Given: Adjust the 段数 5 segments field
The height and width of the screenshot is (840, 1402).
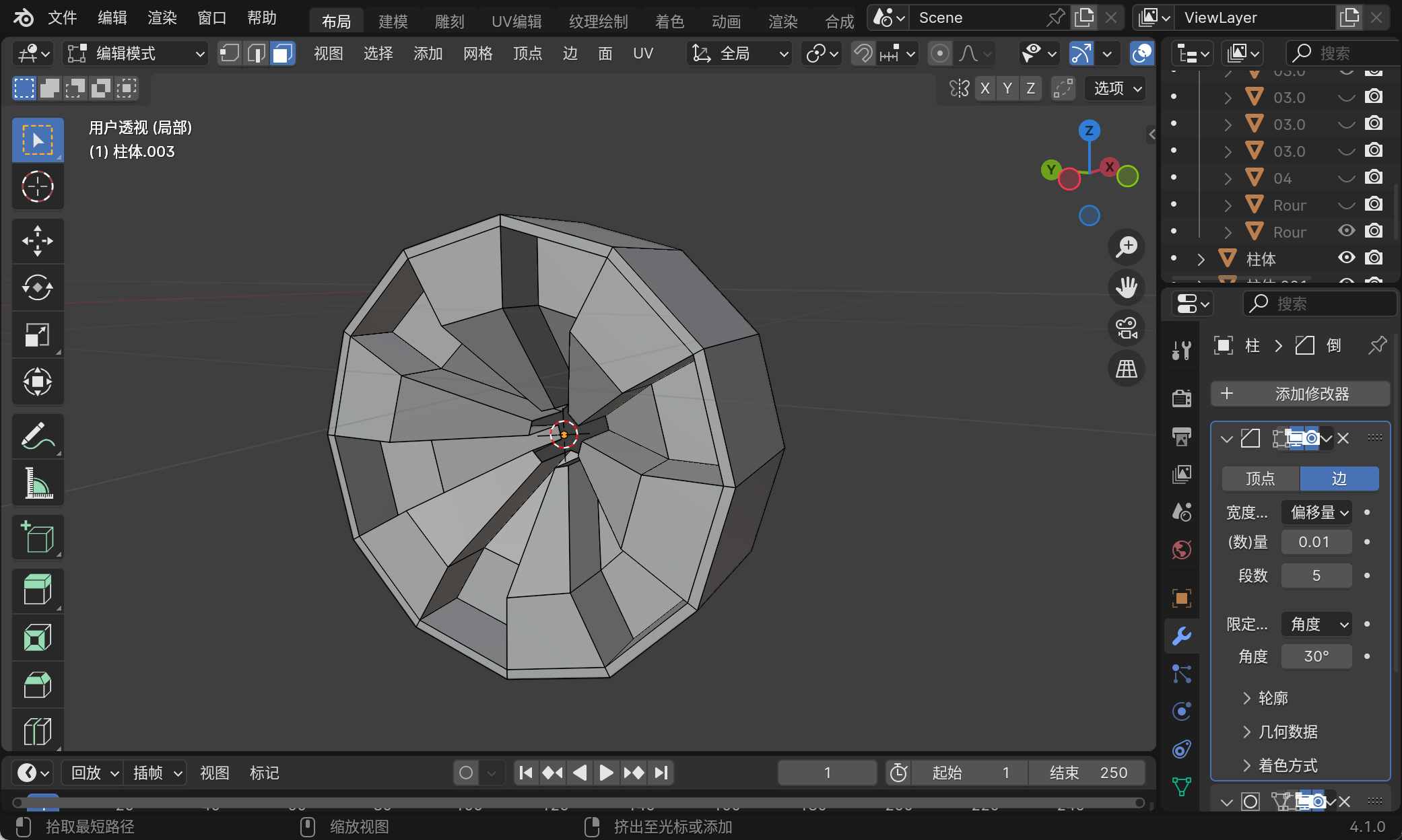Looking at the screenshot, I should click(1316, 575).
